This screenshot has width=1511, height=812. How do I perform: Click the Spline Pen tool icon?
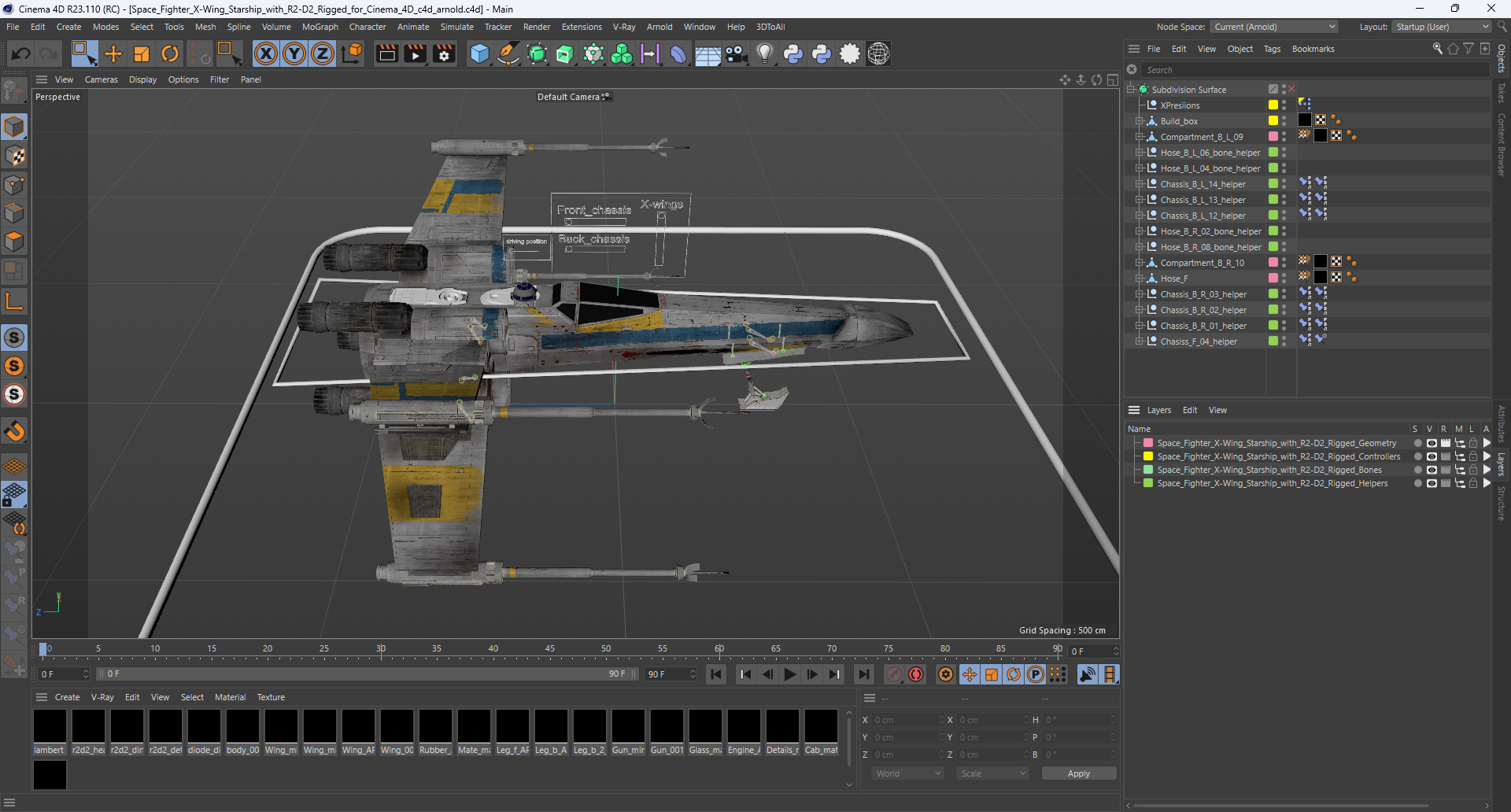[x=508, y=54]
